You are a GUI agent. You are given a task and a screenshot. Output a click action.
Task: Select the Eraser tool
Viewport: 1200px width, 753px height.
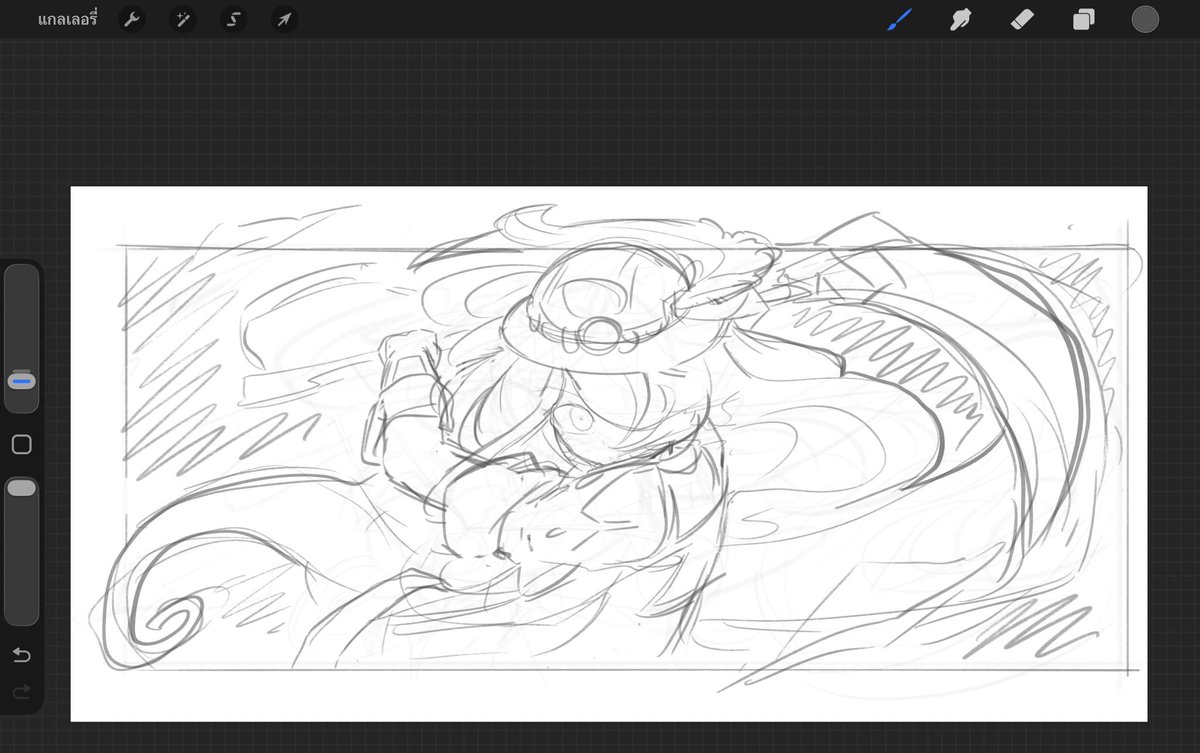pos(1022,19)
